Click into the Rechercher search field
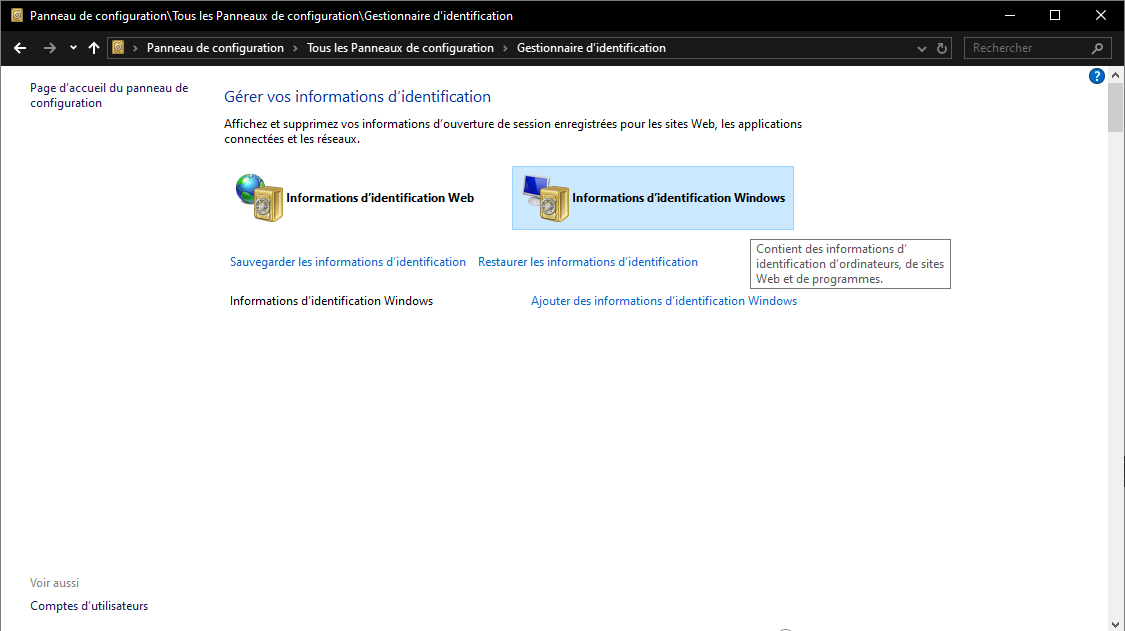This screenshot has height=631, width=1125. 1025,48
